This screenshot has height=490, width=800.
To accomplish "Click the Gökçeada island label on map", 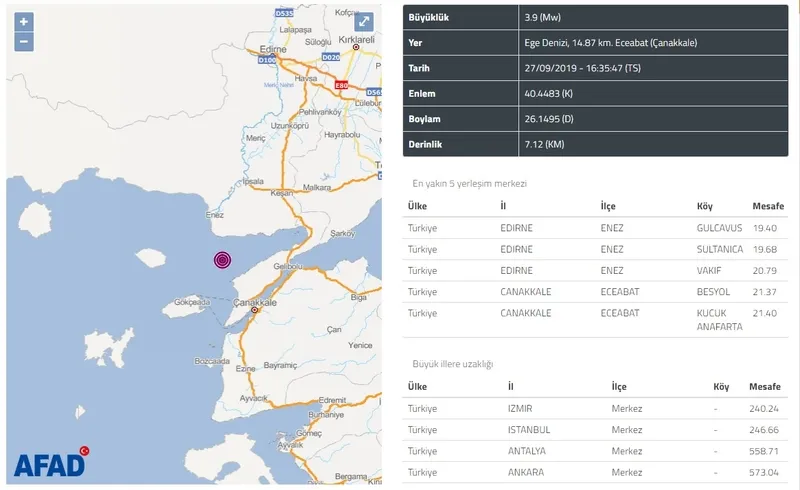I will coord(192,302).
